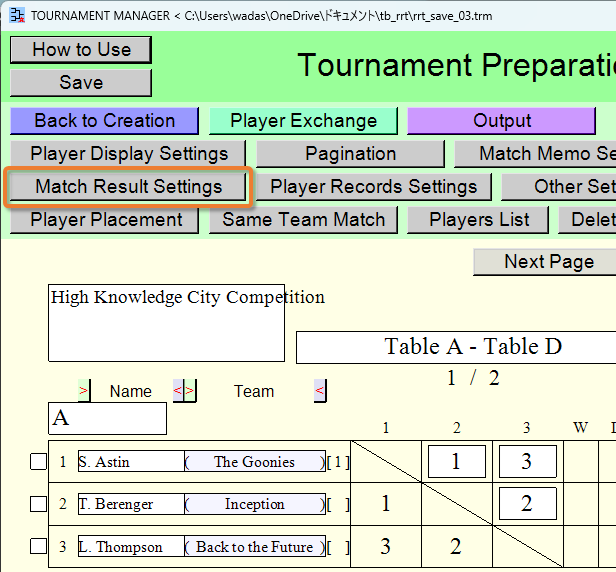Click the Save button
Image resolution: width=616 pixels, height=572 pixels.
[x=81, y=82]
